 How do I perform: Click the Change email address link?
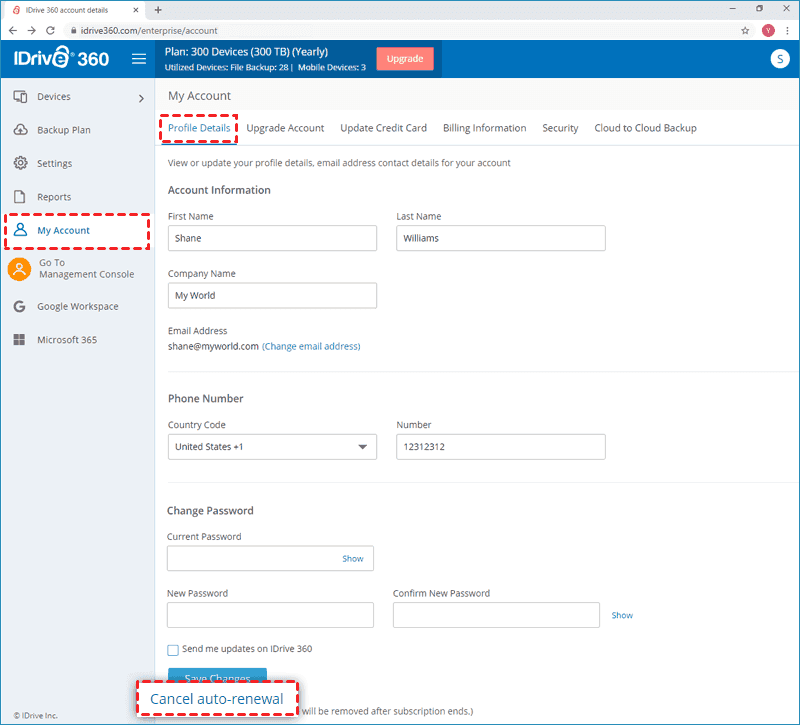click(311, 346)
